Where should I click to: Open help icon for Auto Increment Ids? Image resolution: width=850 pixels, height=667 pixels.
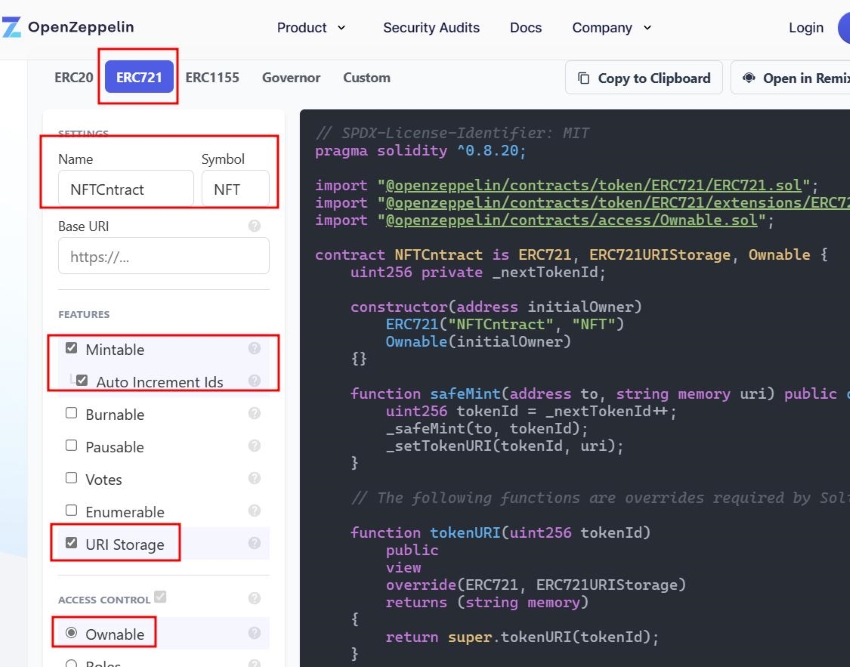coord(254,381)
